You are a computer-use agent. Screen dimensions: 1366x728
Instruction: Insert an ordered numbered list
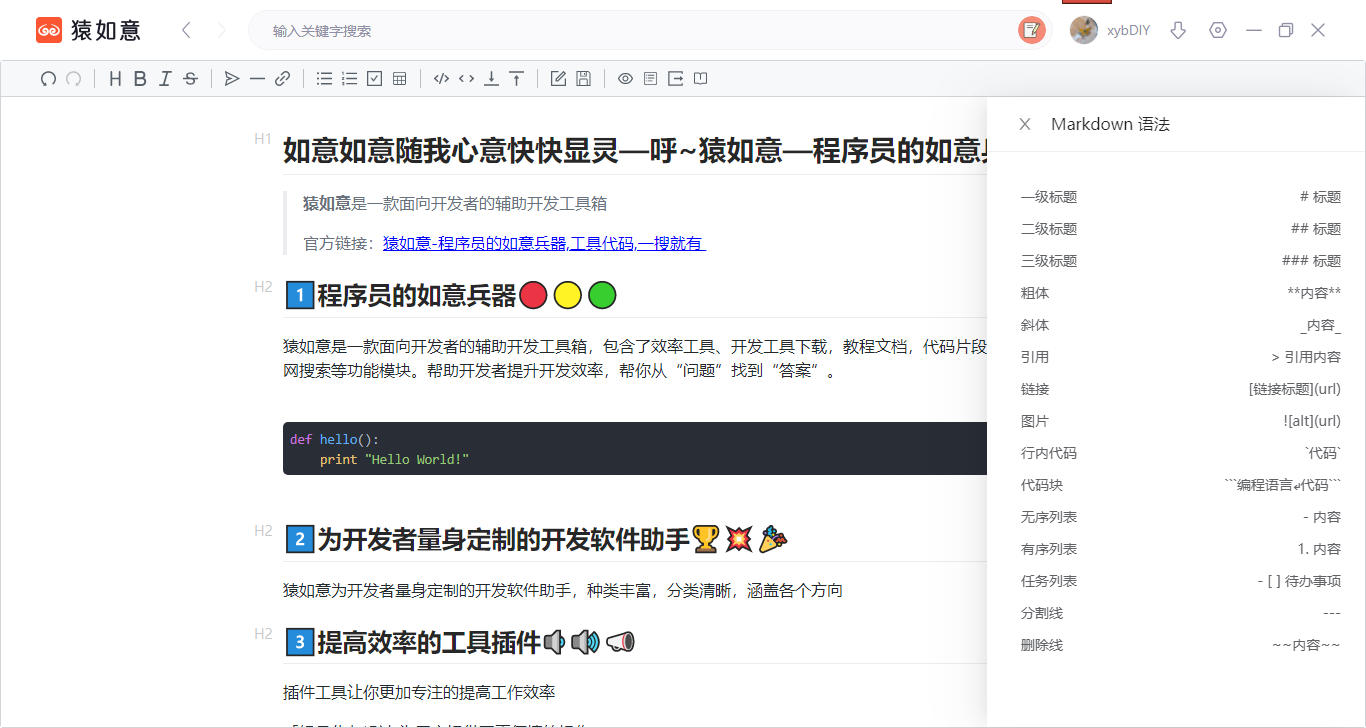pos(349,79)
